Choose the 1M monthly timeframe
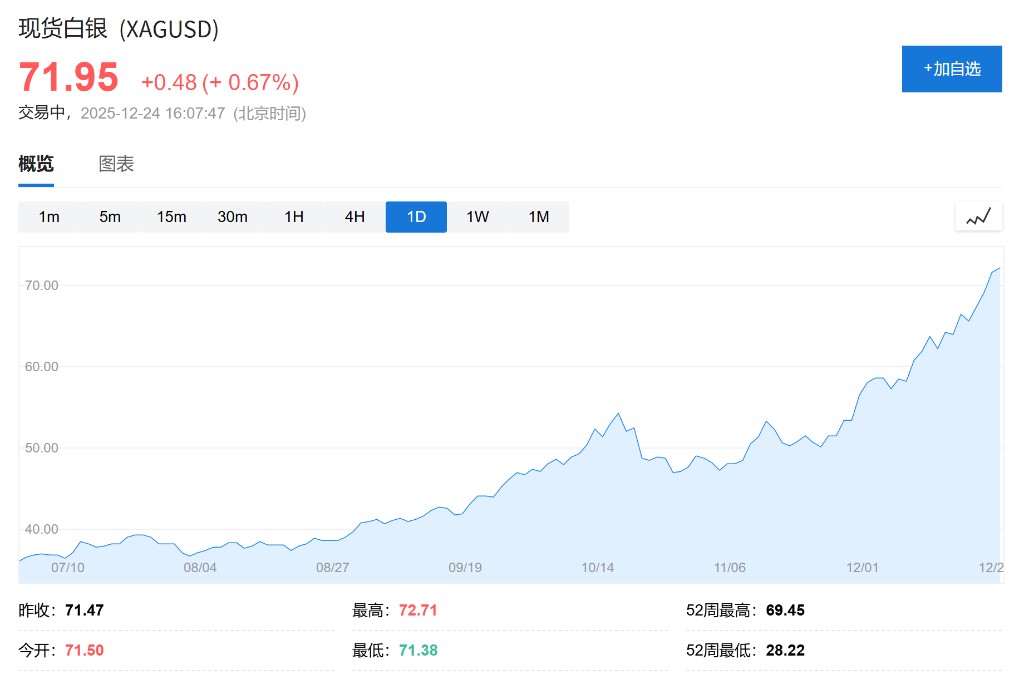Viewport: 1024px width, 678px height. point(539,217)
